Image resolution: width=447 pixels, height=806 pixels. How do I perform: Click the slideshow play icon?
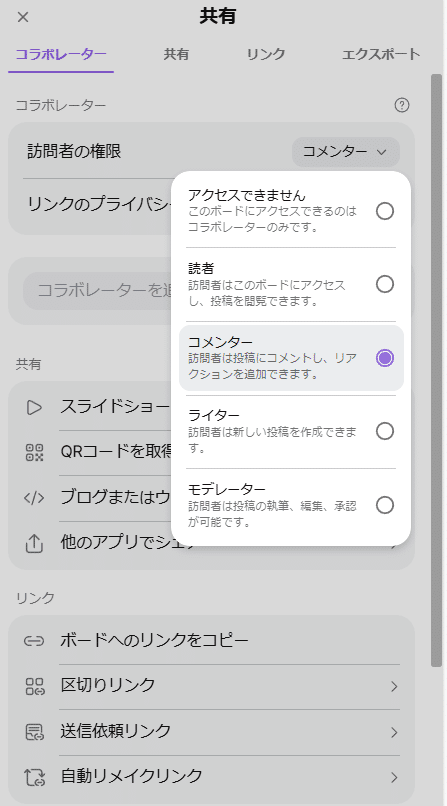click(34, 408)
